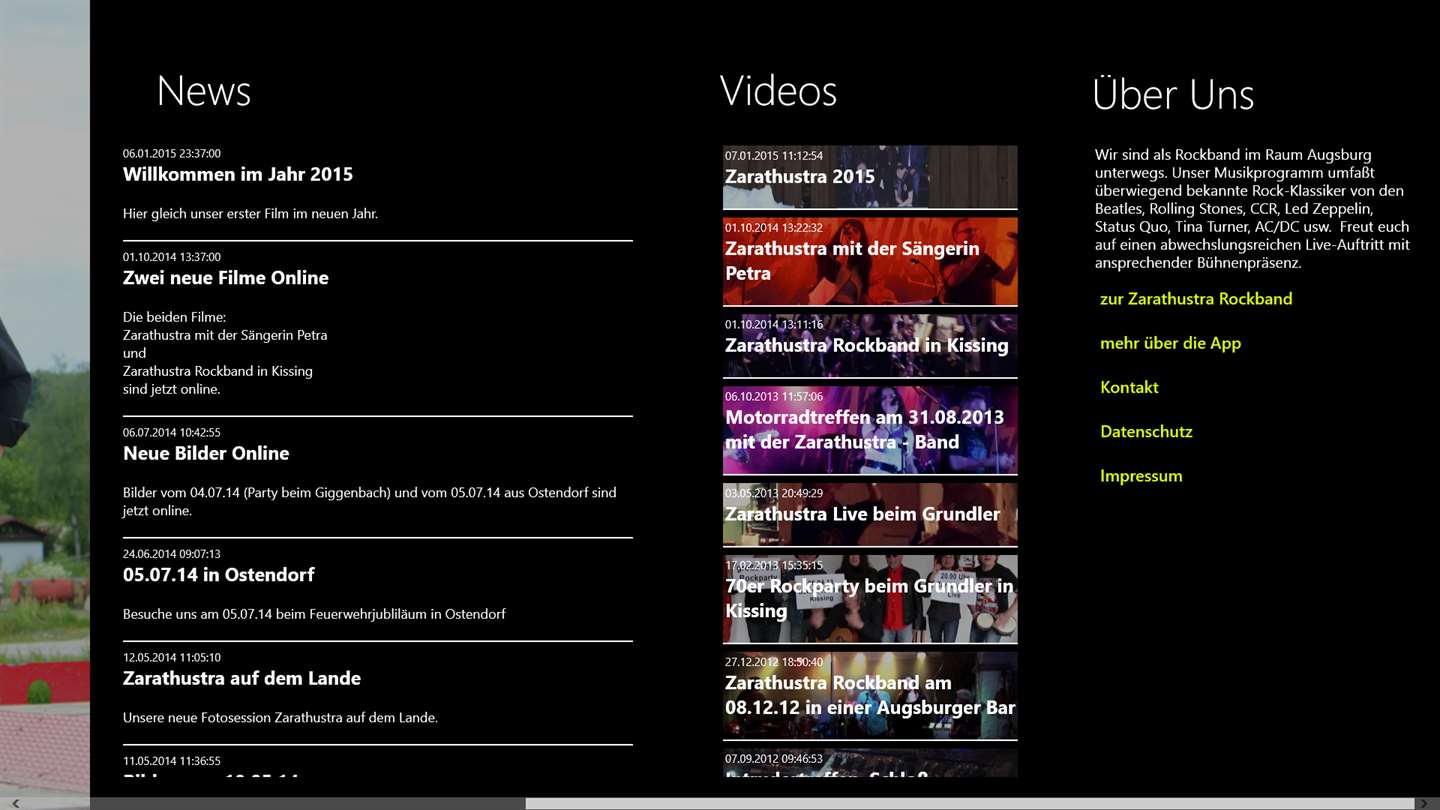Open the 'Zarathustra Rockband am 08.12.12' video

[x=870, y=696]
